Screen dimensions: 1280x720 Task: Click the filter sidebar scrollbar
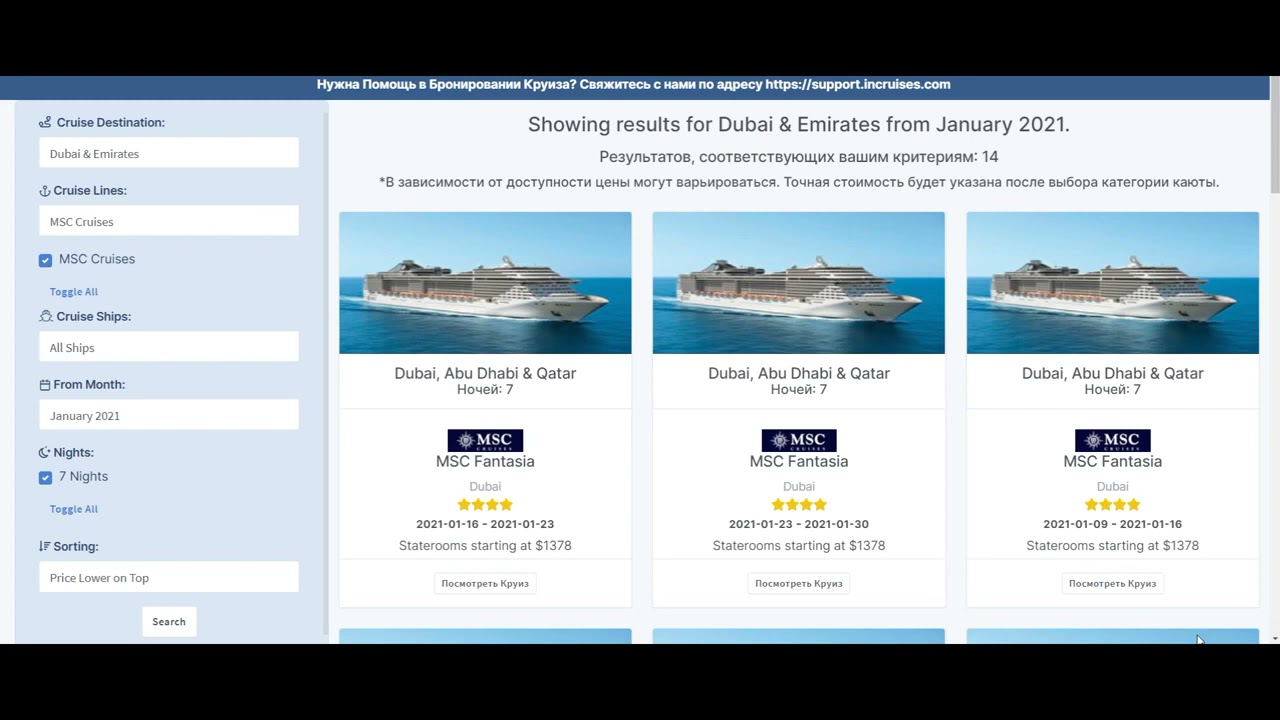pos(326,372)
